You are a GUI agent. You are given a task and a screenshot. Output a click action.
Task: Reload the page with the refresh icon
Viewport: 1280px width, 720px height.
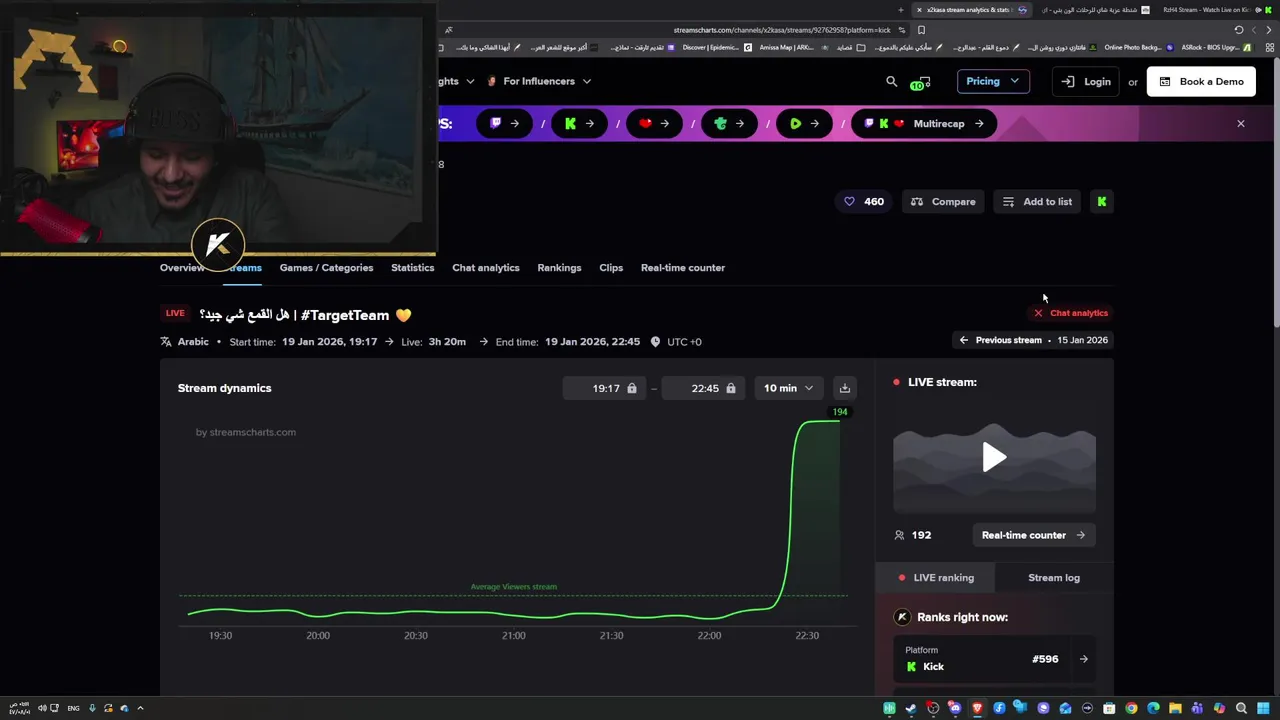pyautogui.click(x=1239, y=30)
